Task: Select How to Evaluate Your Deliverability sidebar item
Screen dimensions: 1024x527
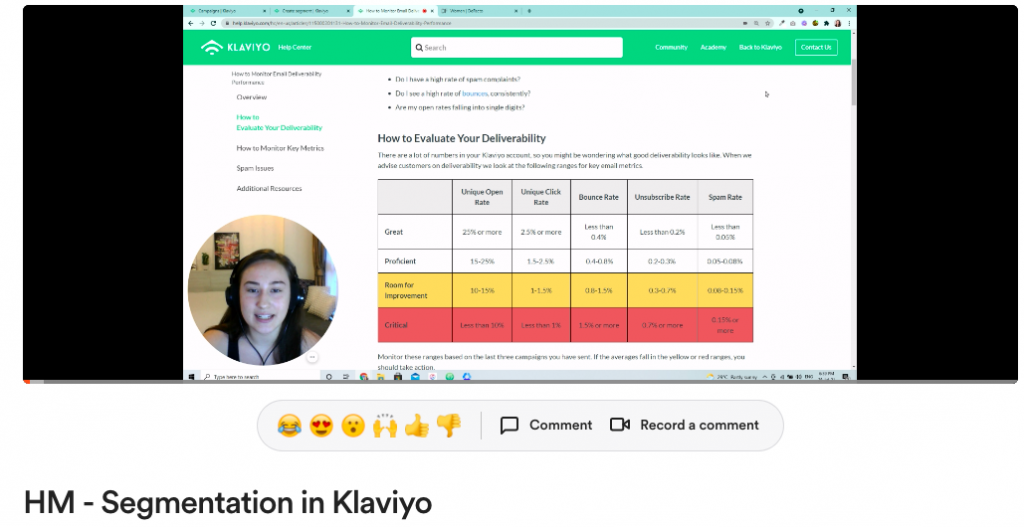Action: click(279, 123)
